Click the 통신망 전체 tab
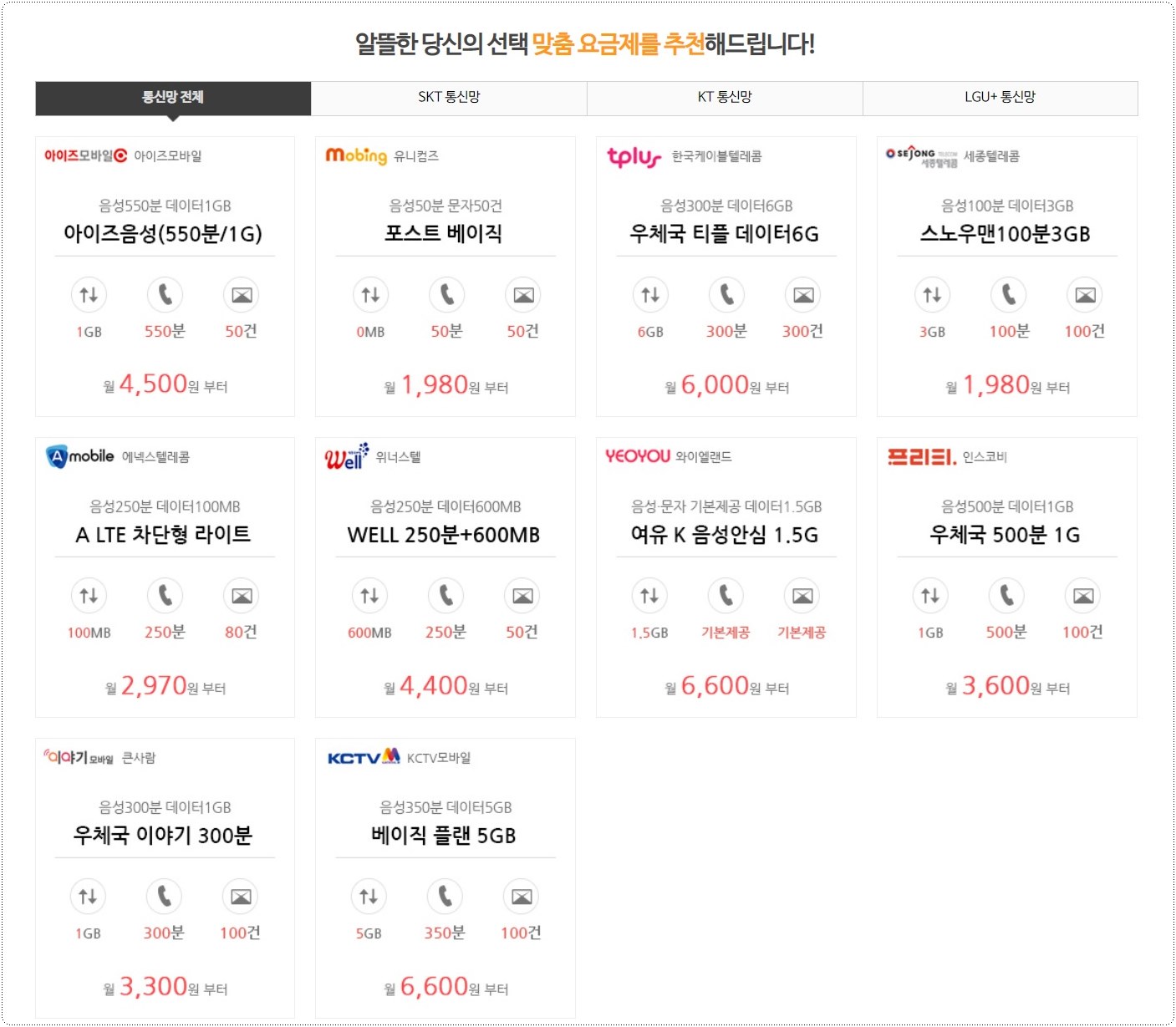 [x=172, y=96]
